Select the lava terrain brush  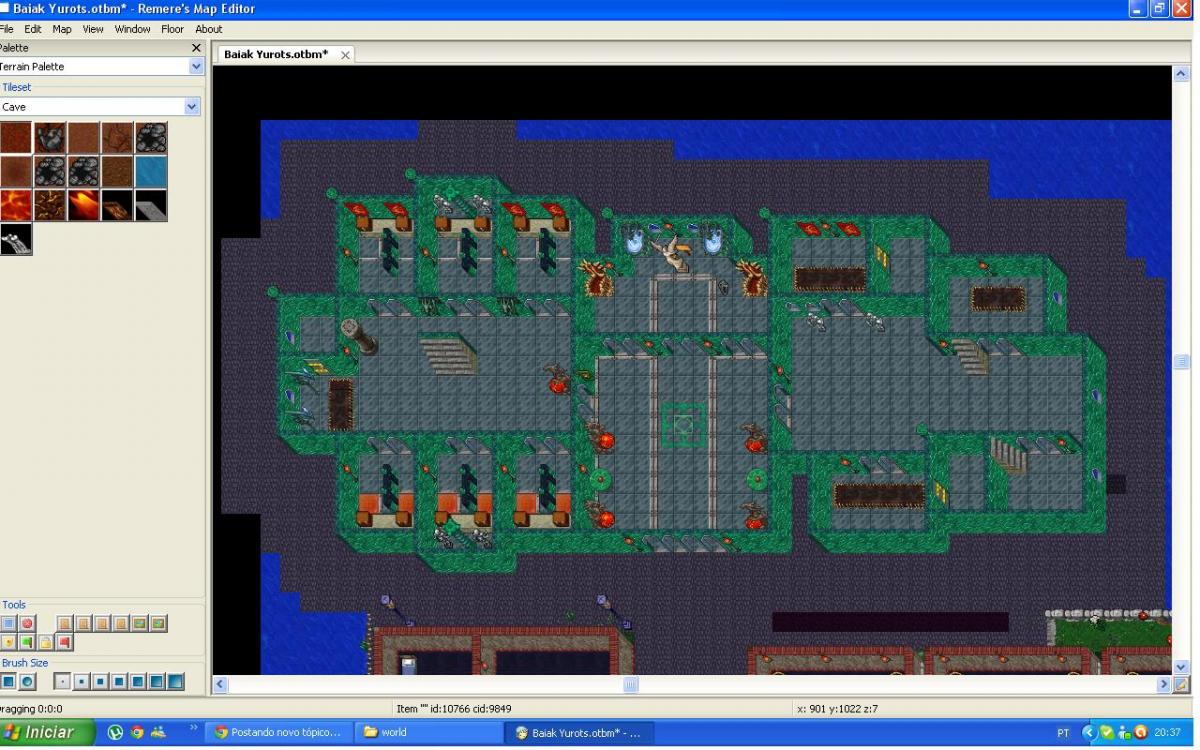tap(16, 205)
